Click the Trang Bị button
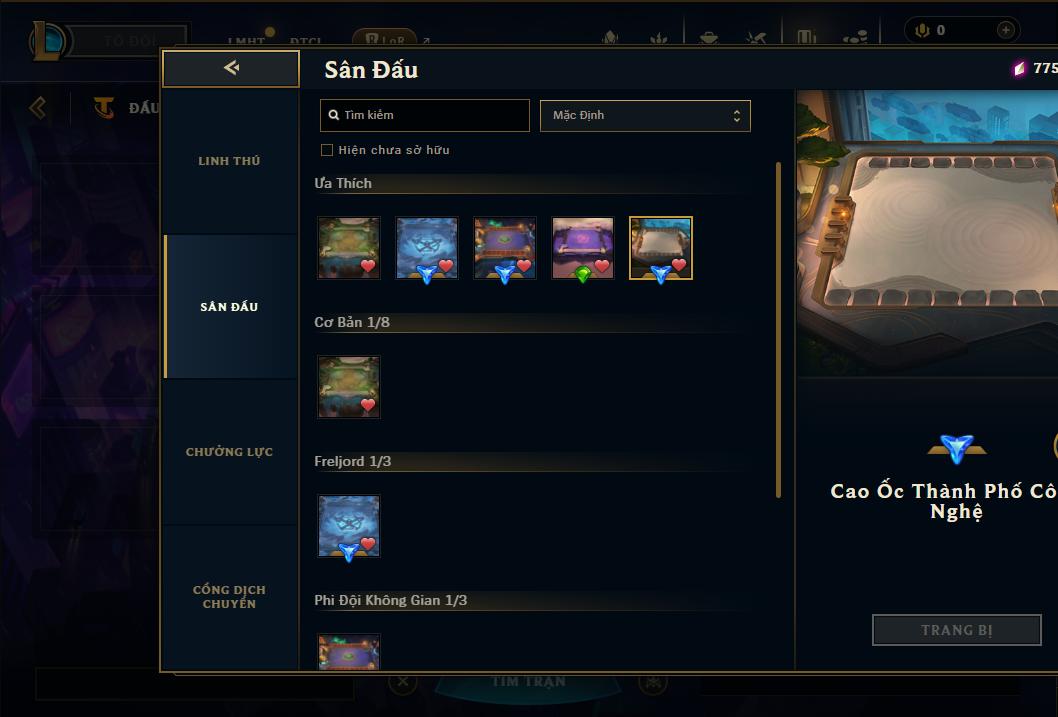Screen dimensions: 1058x717 tap(957, 630)
